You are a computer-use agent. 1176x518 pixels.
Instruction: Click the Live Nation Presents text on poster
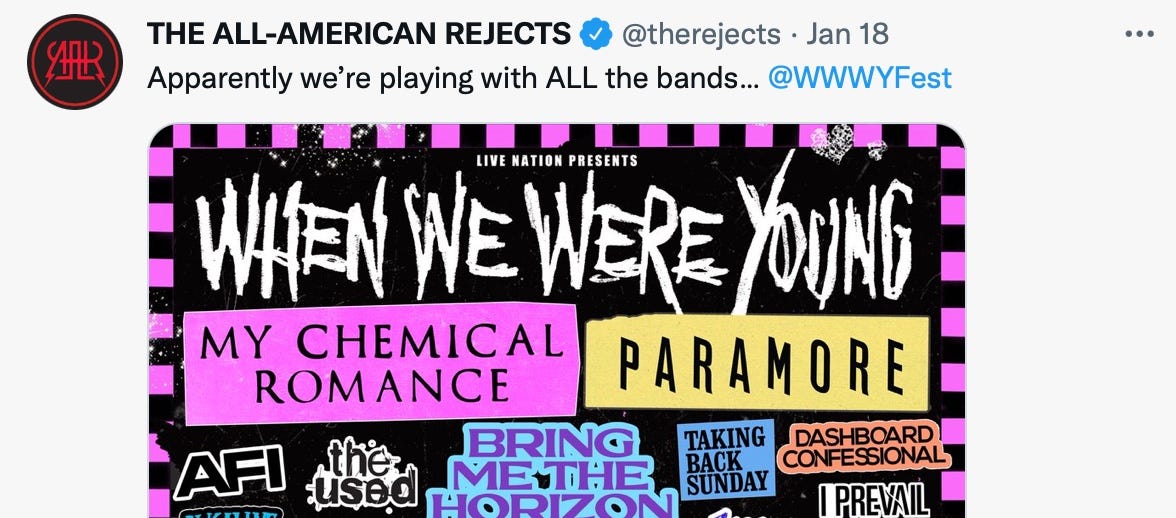pos(556,160)
